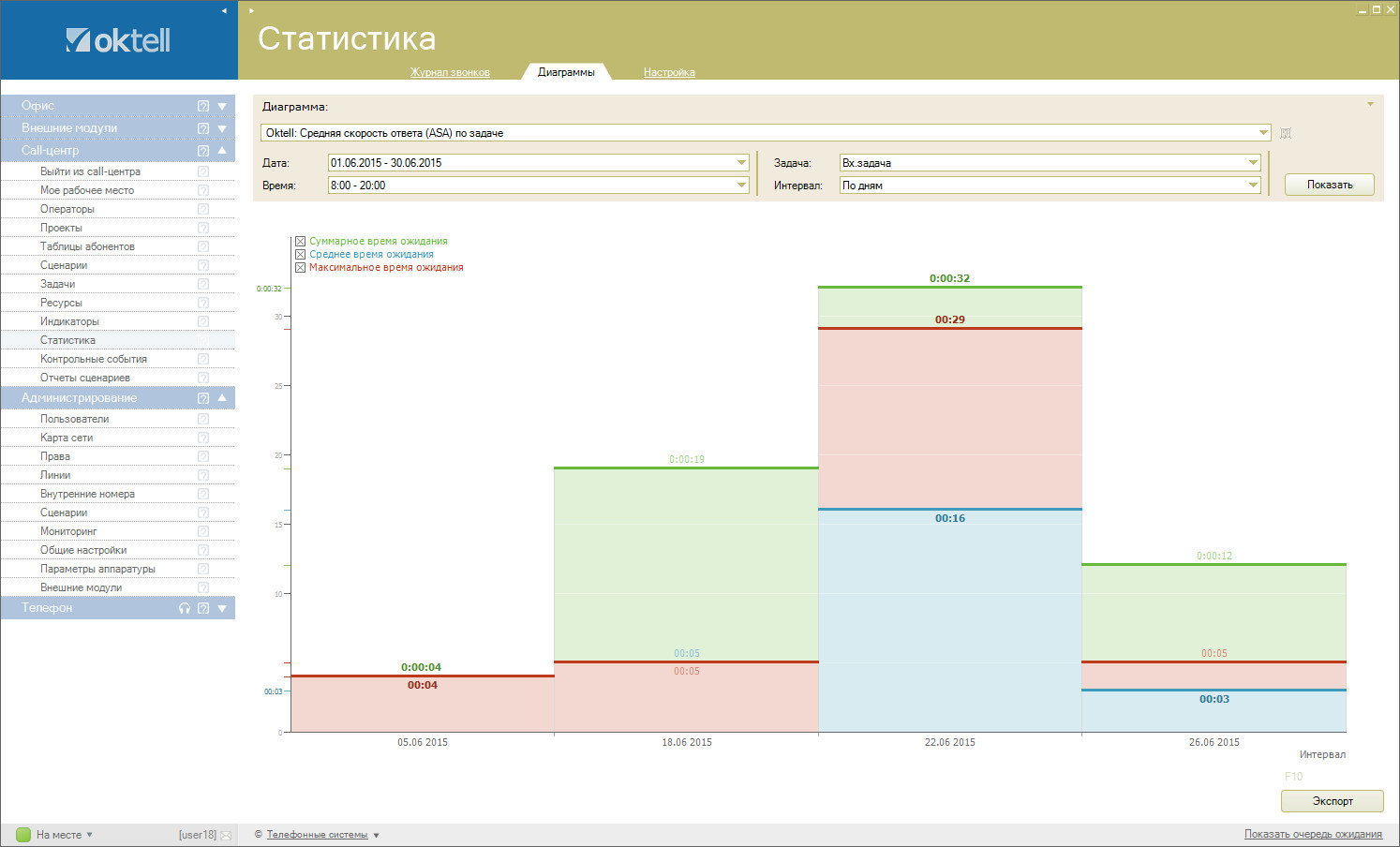This screenshot has width=1400, height=847.
Task: Click the help icon beside Задачи
Action: 203,284
